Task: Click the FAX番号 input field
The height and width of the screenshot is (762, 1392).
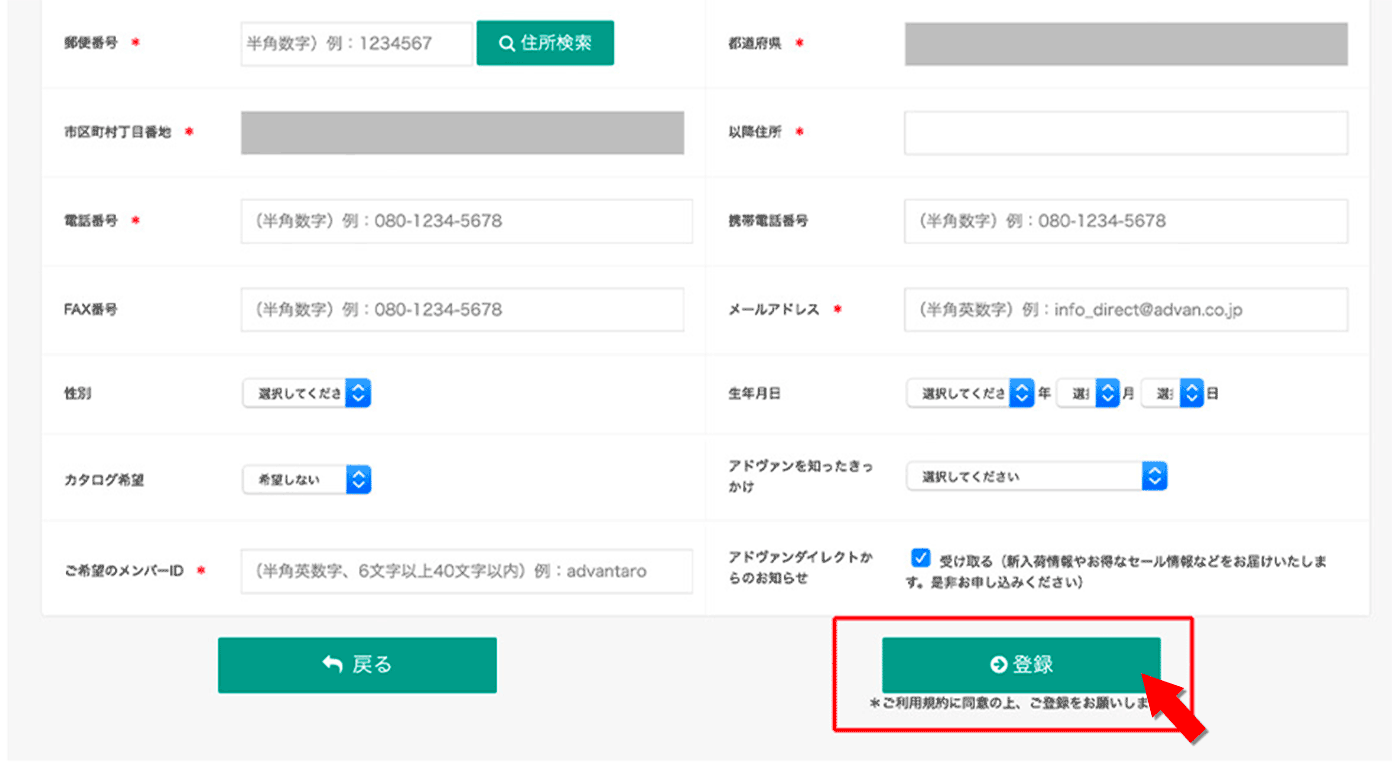Action: pyautogui.click(x=461, y=309)
